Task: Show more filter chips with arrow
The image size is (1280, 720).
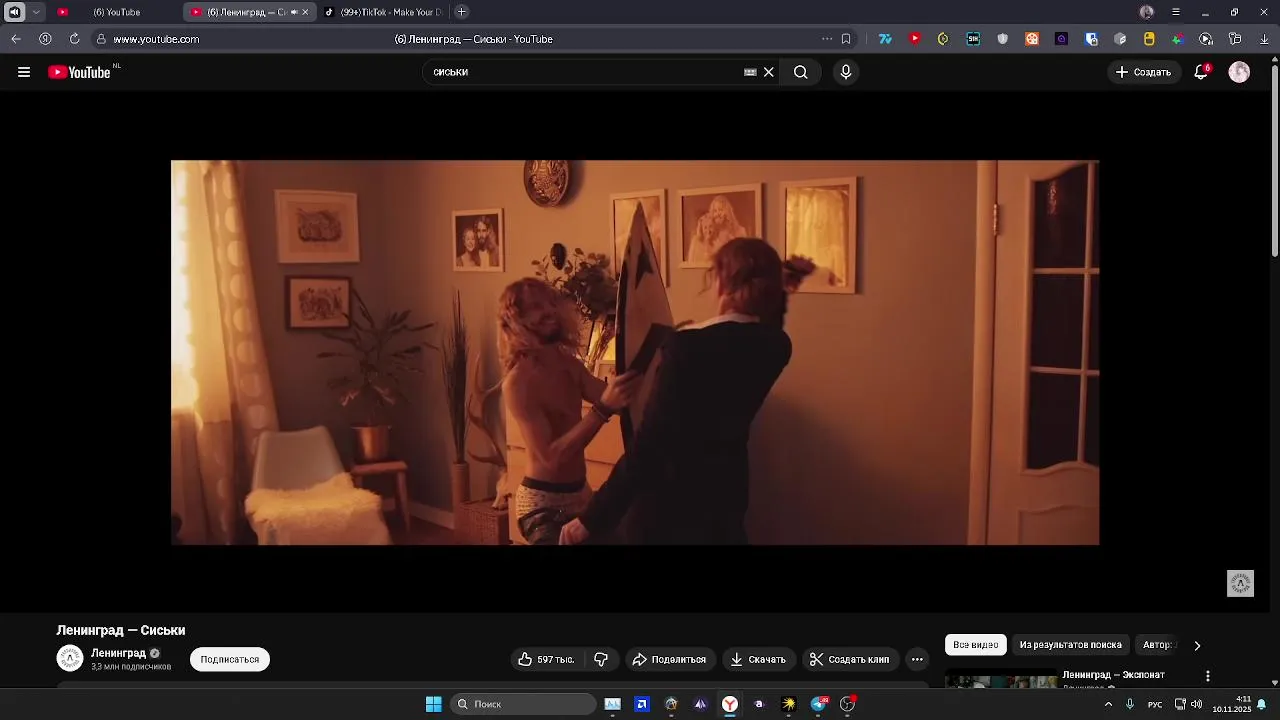Action: (1197, 645)
